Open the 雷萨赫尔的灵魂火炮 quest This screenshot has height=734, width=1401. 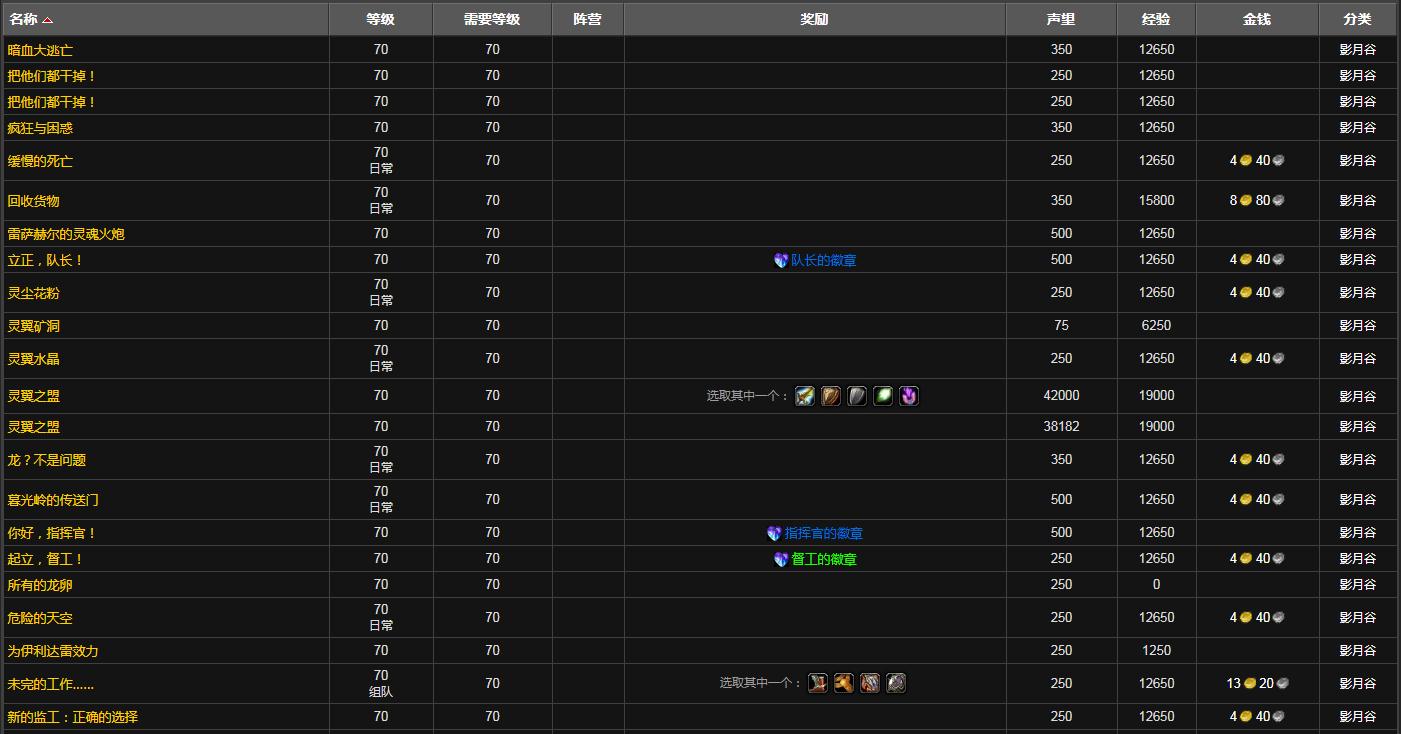(66, 234)
